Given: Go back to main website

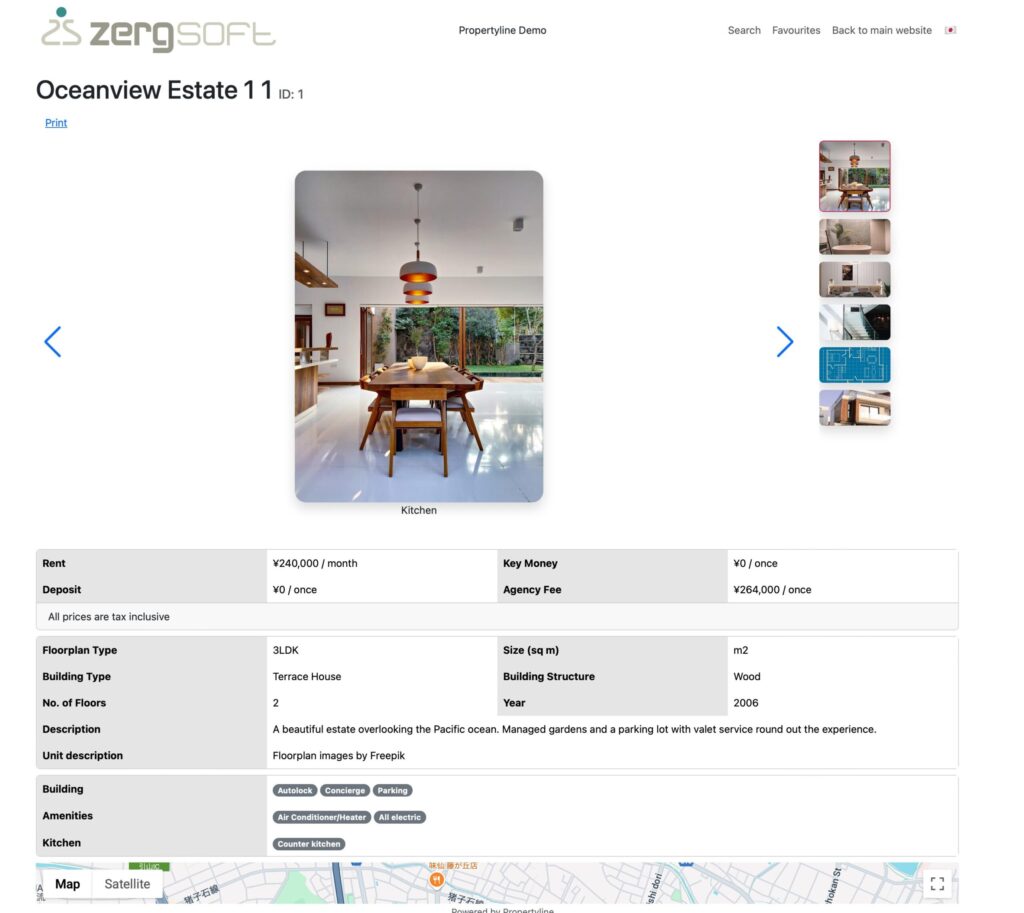Looking at the screenshot, I should 881,30.
